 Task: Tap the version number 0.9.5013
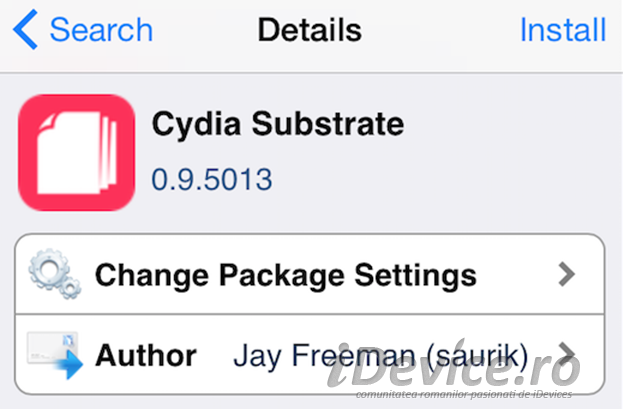pos(212,179)
